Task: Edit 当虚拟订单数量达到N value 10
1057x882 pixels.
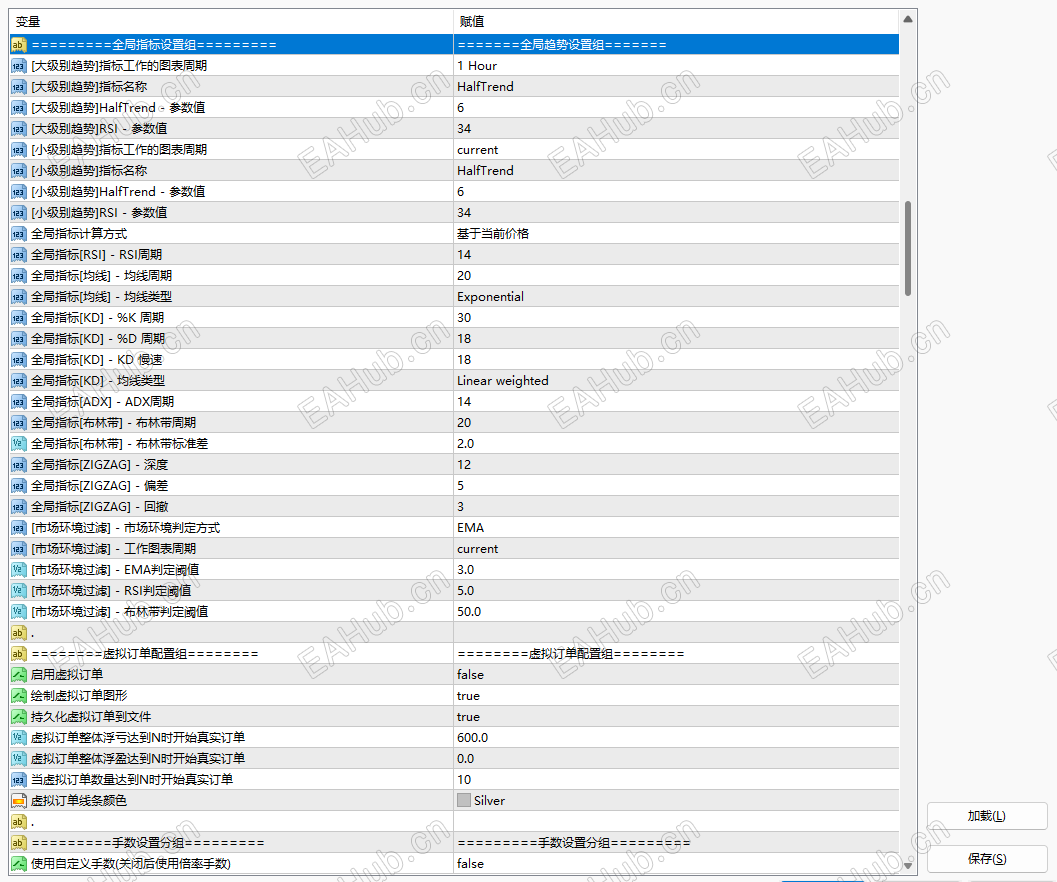Action: point(676,780)
